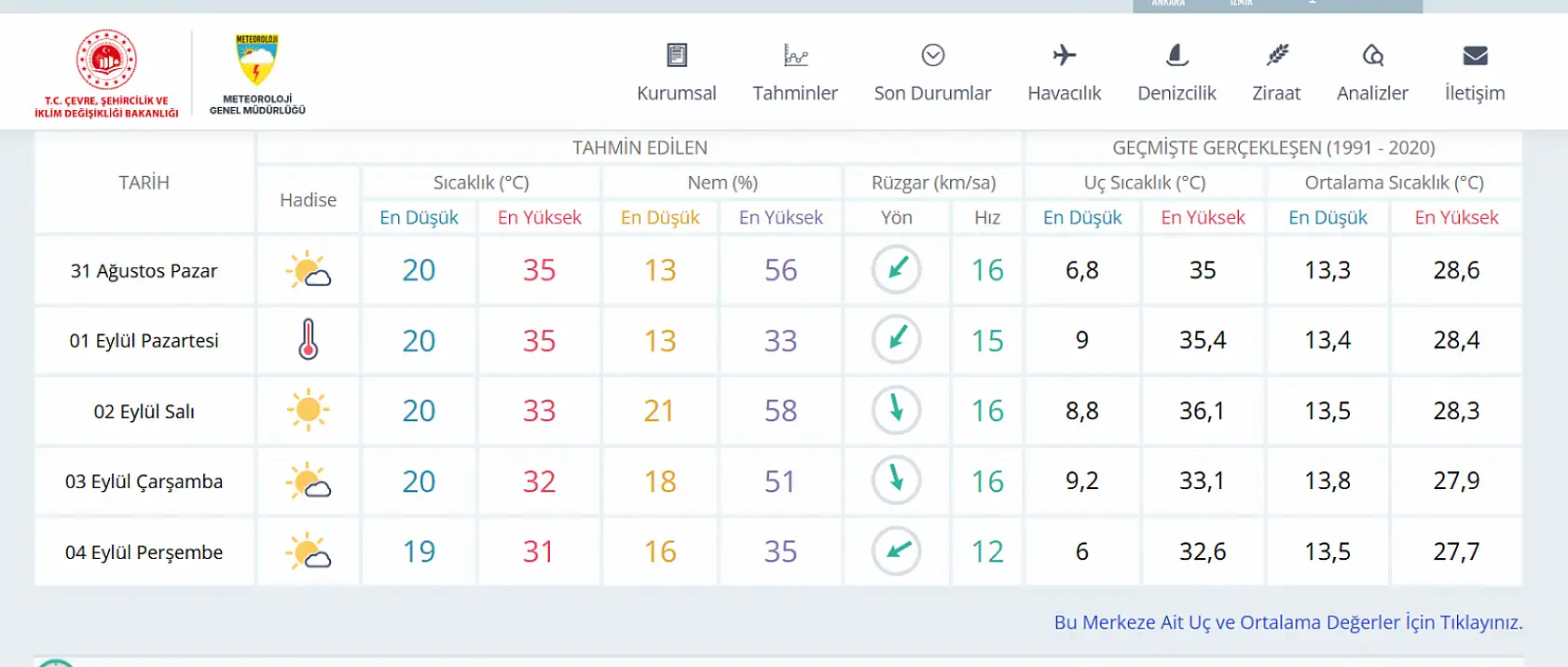
Task: Click the Denizcilik ship icon
Action: point(1177,55)
